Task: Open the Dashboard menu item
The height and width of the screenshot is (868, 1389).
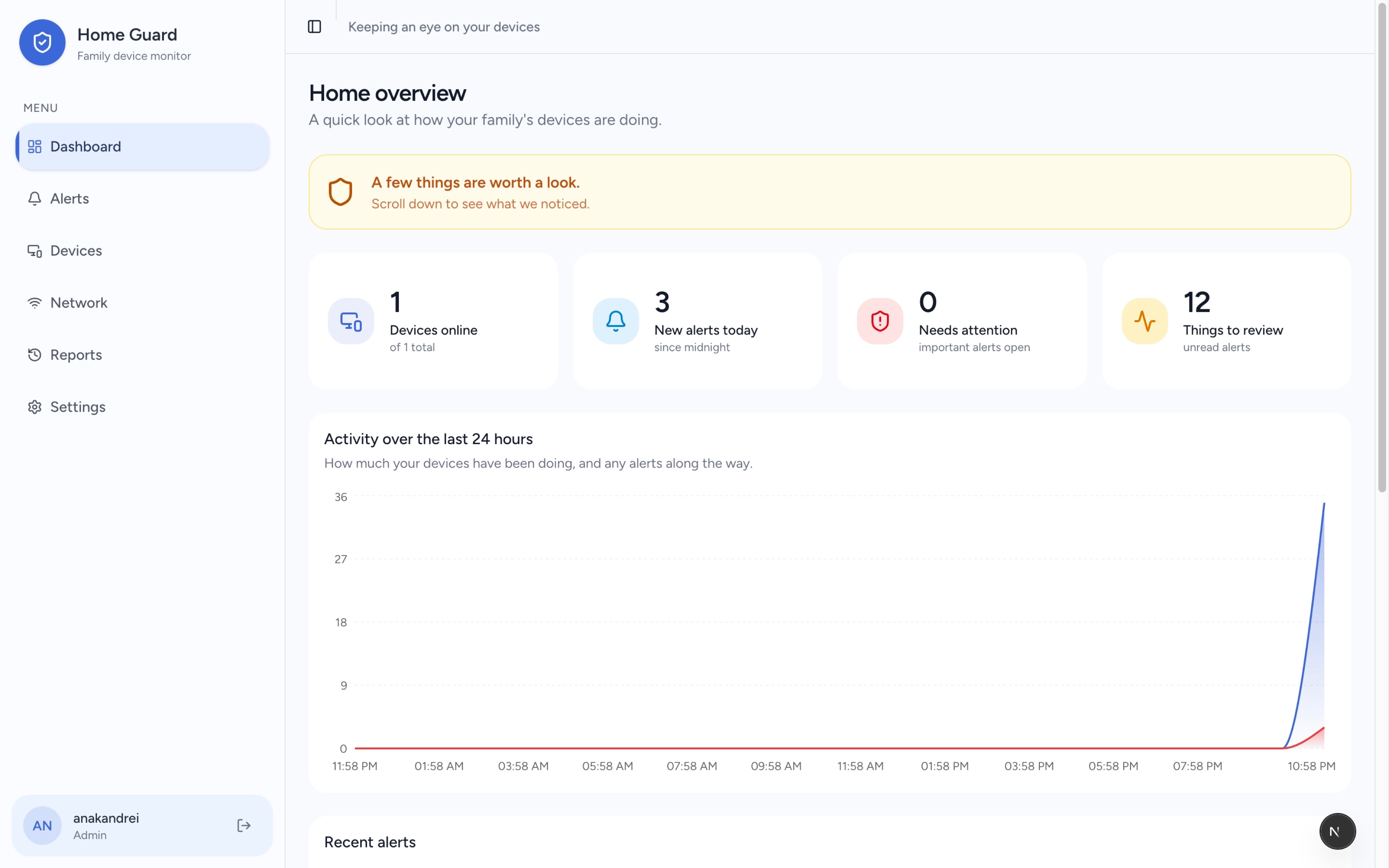Action: pos(143,146)
